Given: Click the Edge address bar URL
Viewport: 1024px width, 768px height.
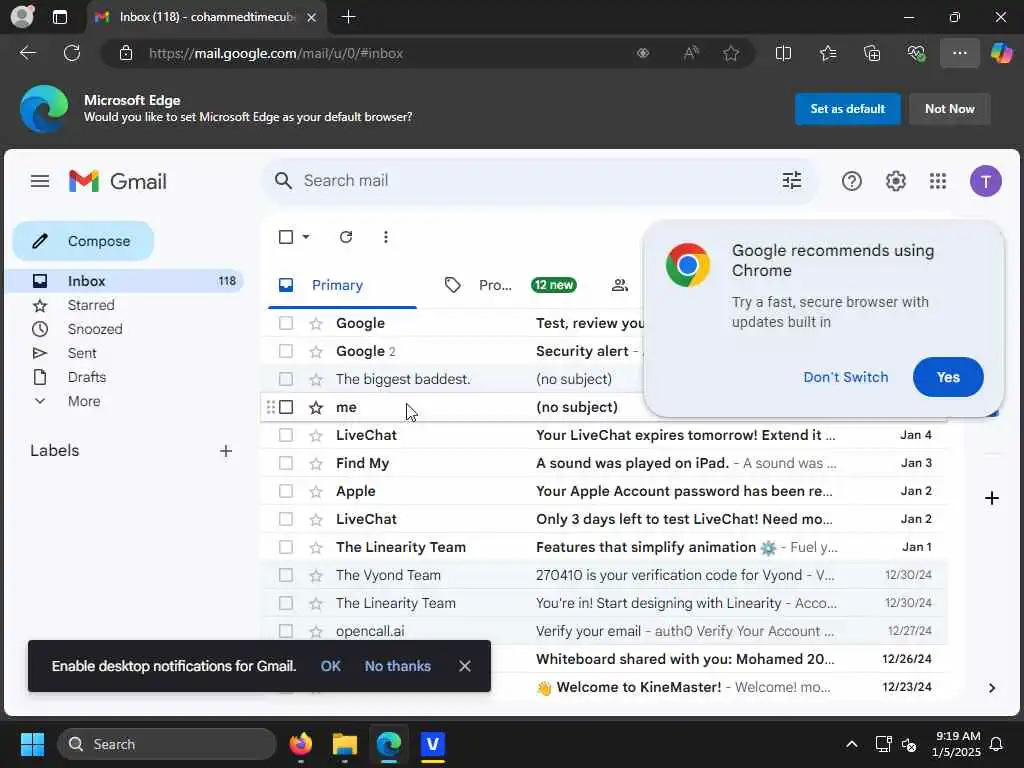Looking at the screenshot, I should [276, 54].
